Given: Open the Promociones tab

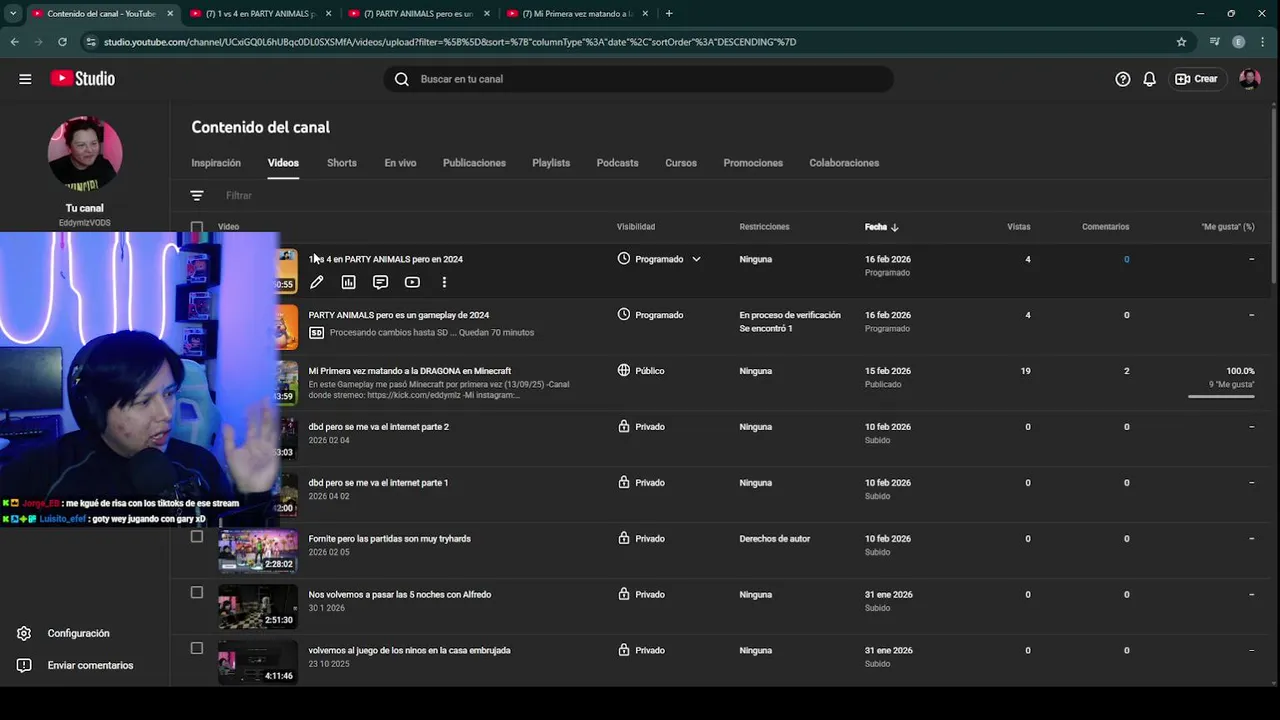Looking at the screenshot, I should point(753,163).
